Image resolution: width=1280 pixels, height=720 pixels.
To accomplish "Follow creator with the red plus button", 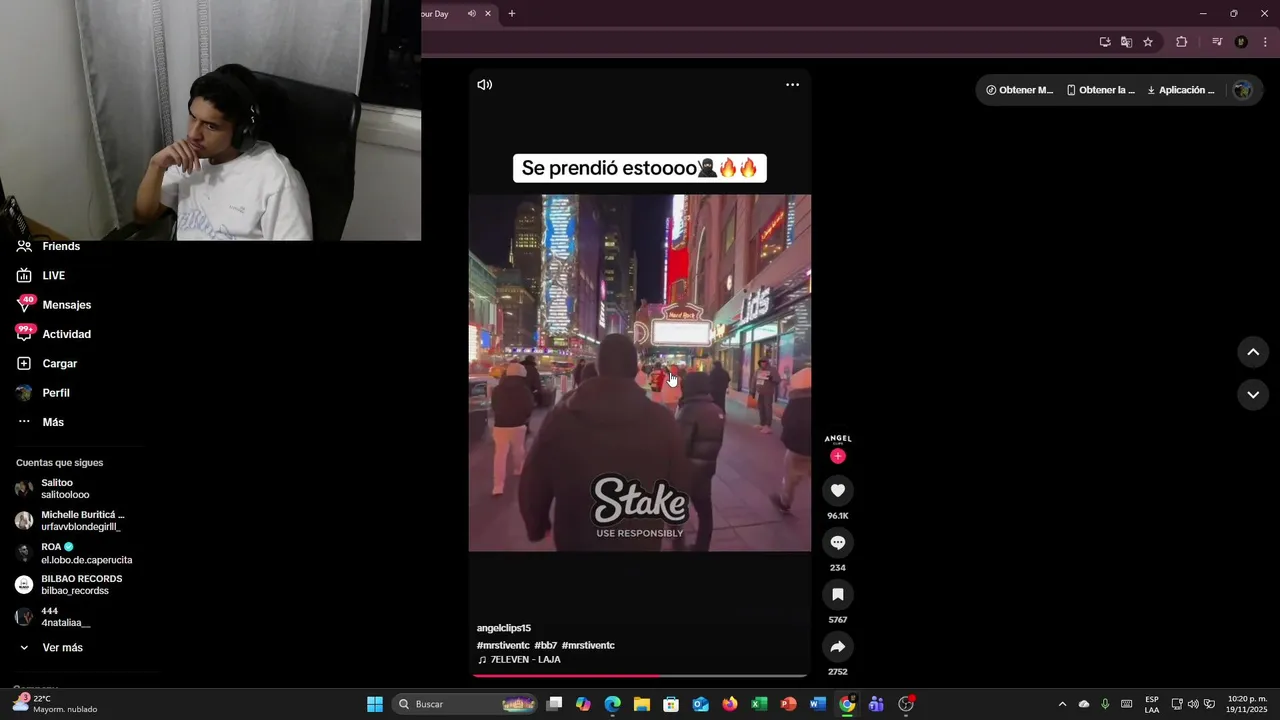I will pos(838,456).
